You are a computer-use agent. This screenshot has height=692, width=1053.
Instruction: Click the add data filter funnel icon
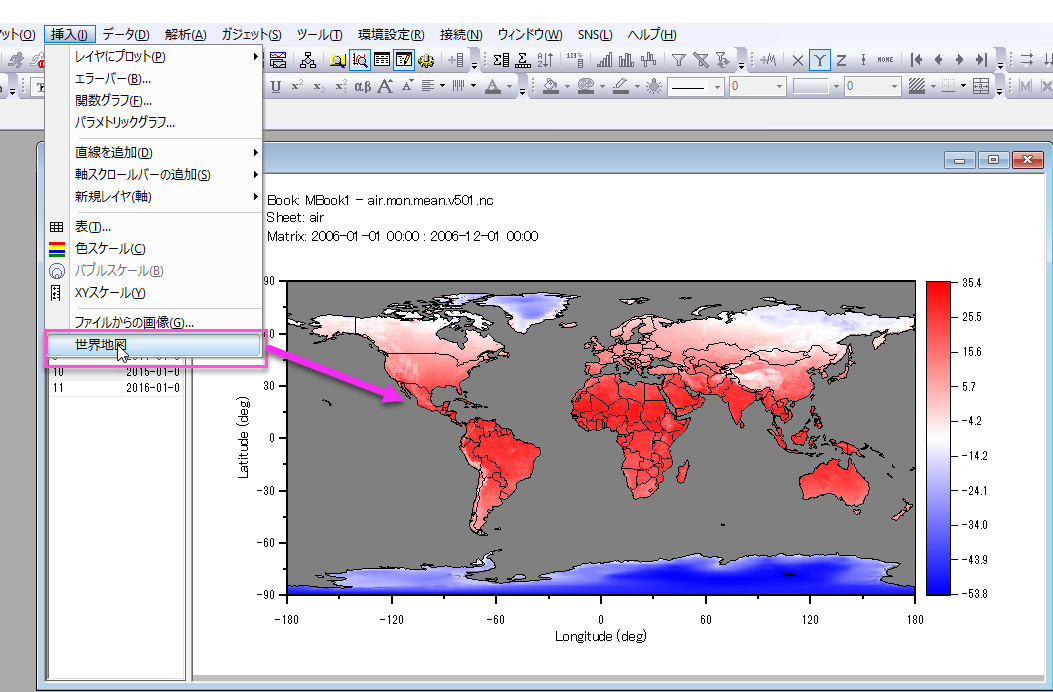point(679,60)
